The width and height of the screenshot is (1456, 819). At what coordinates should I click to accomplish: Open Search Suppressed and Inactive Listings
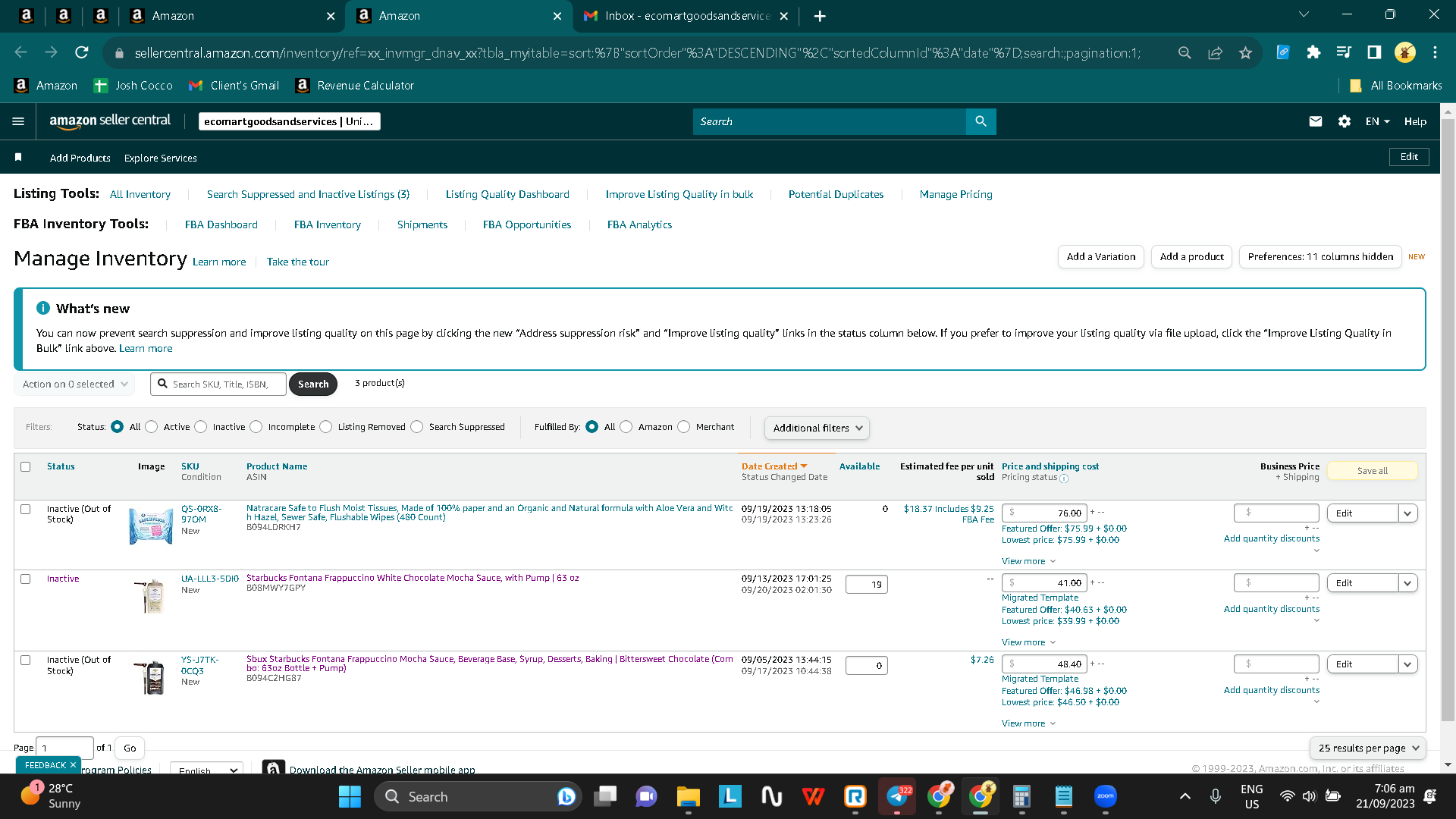(x=308, y=194)
